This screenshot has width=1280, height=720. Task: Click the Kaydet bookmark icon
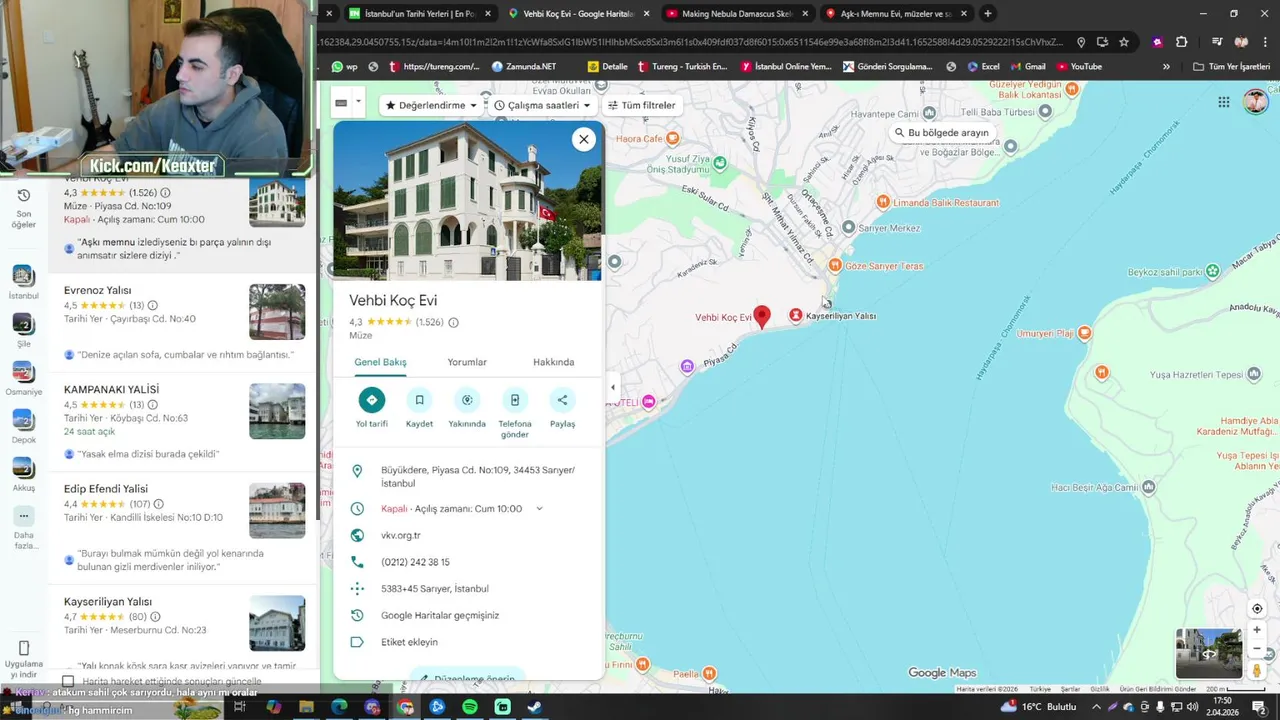point(419,400)
